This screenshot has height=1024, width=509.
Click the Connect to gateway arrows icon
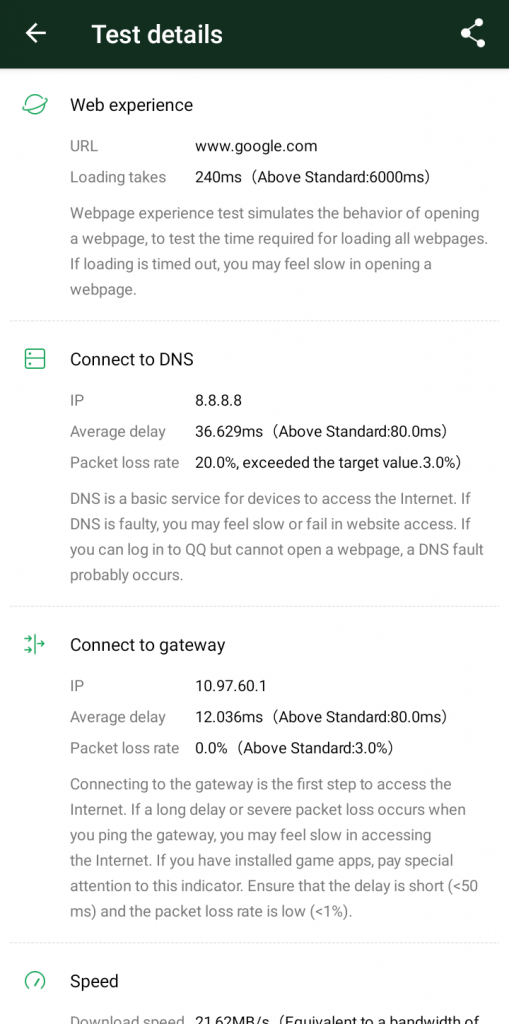pos(35,645)
